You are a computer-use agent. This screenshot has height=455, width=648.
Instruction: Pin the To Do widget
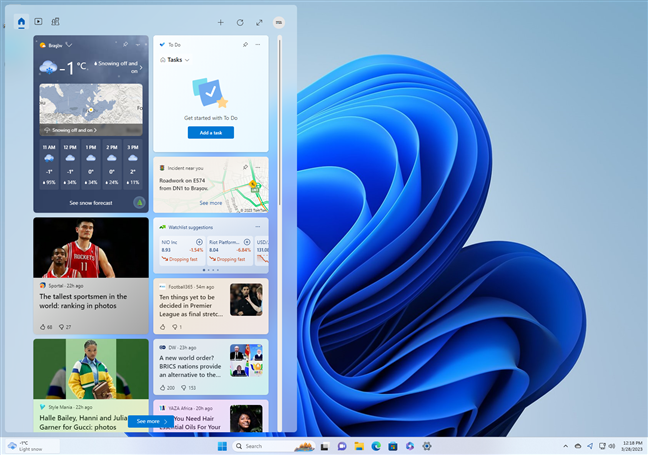click(245, 44)
